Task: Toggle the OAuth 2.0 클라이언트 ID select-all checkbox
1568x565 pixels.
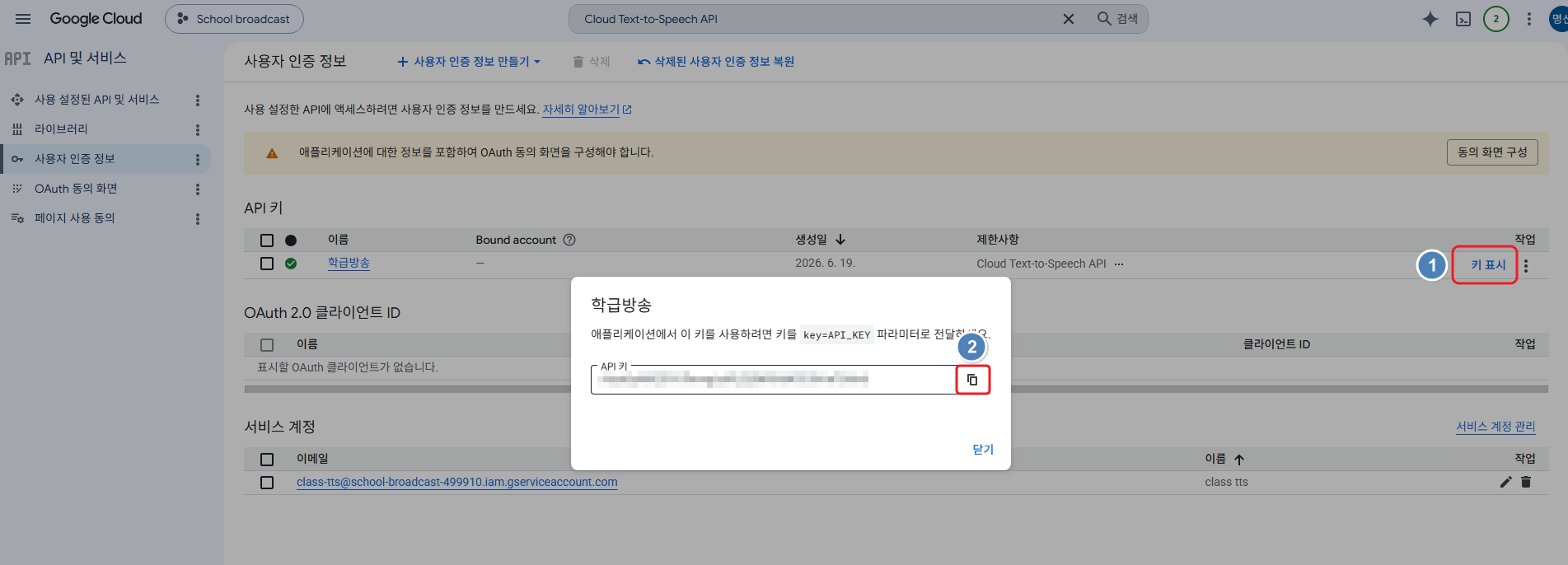Action: 267,345
